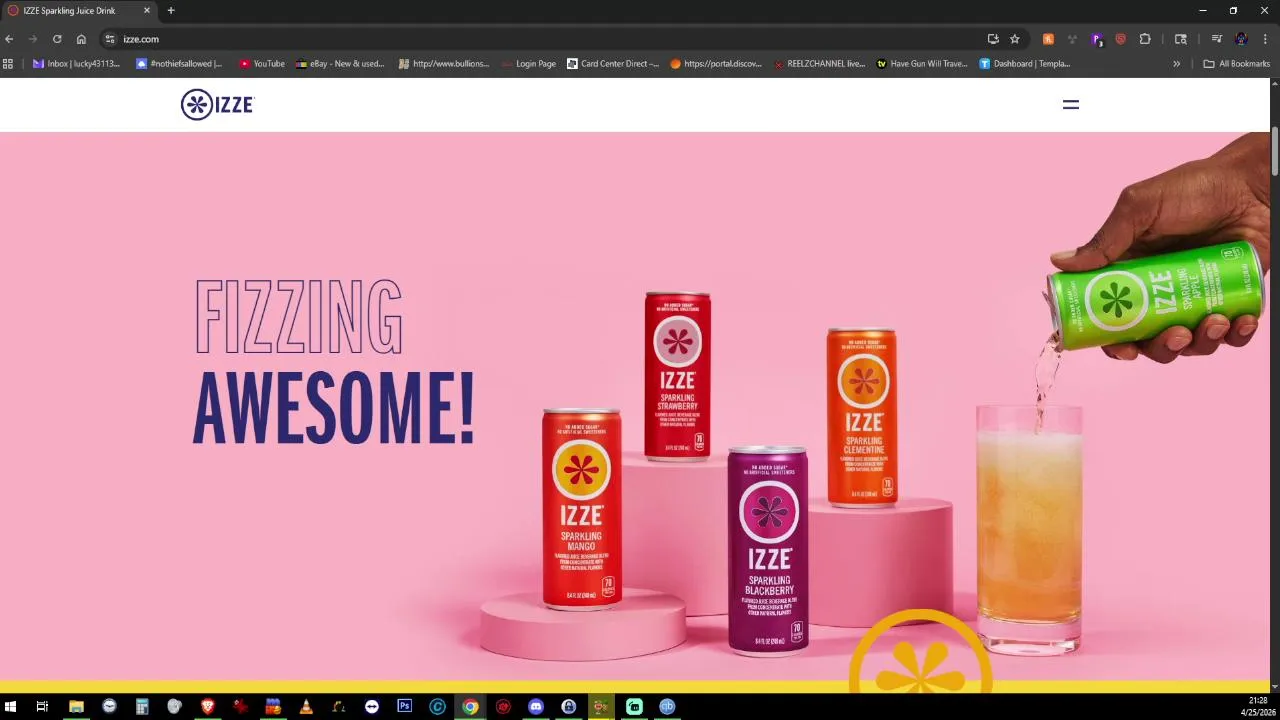Viewport: 1280px width, 720px height.
Task: Open qBittorrent from the taskbar
Action: [x=667, y=707]
